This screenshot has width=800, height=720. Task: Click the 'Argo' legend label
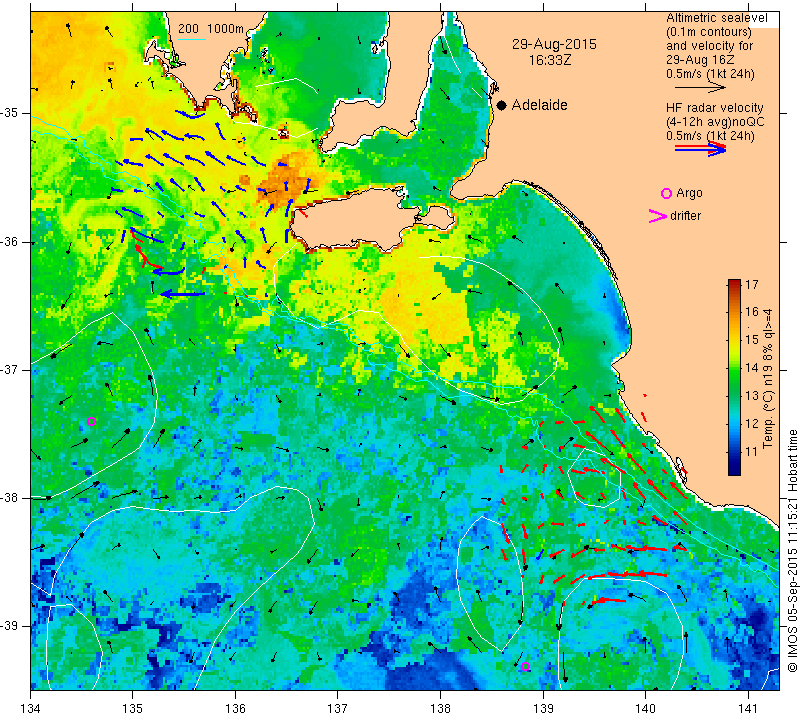pyautogui.click(x=689, y=193)
